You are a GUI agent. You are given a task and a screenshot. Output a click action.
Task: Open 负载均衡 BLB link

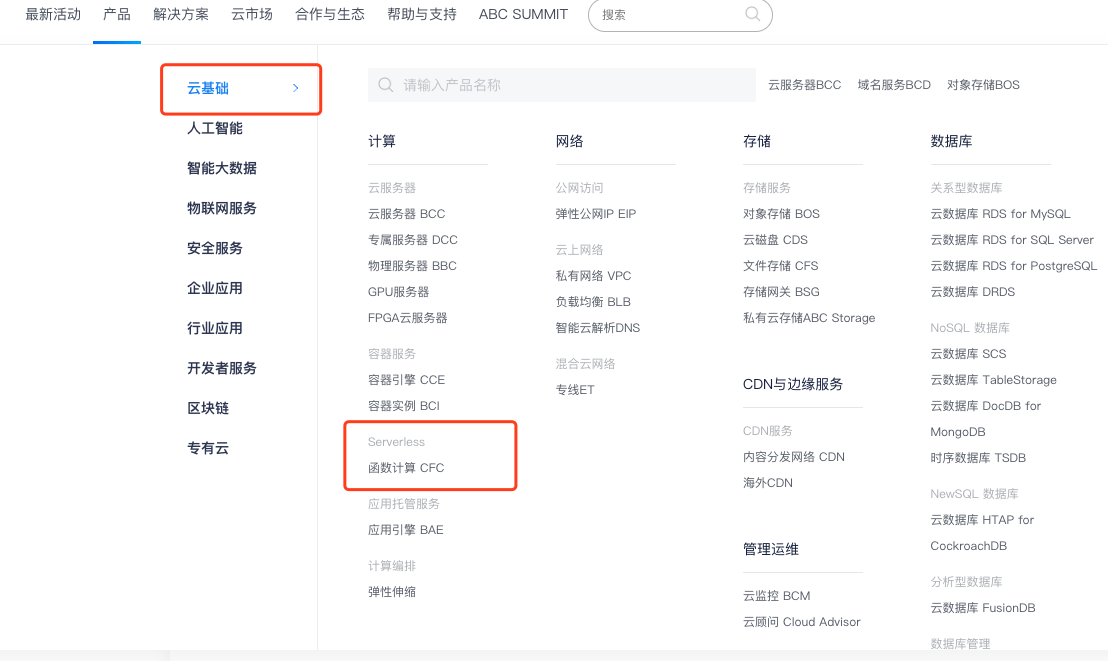pyautogui.click(x=593, y=302)
